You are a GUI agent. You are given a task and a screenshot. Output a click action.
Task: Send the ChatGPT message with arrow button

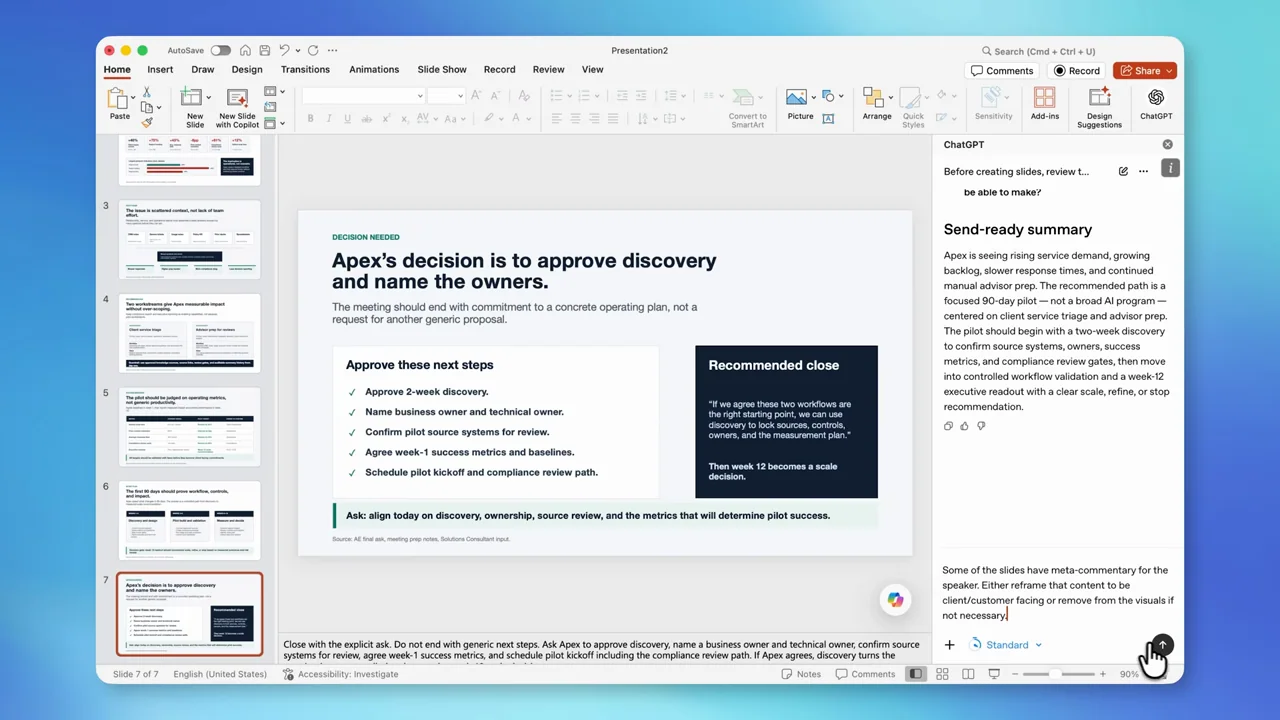[1161, 645]
